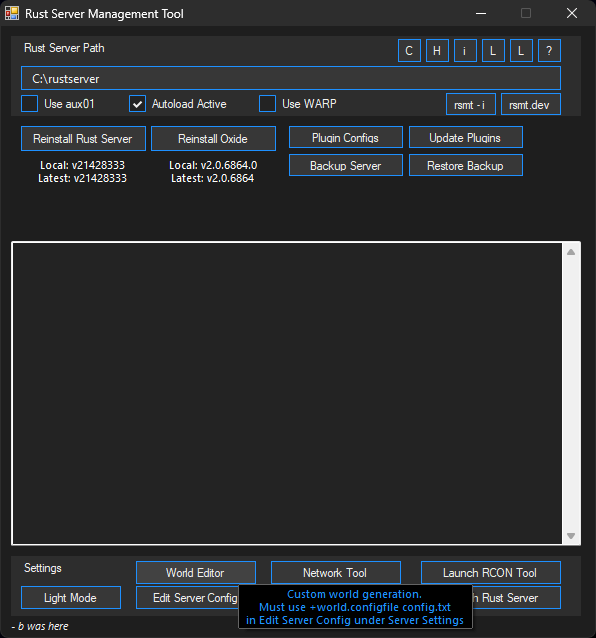Open the World Editor
Screen dimensions: 596x638
[x=196, y=572]
